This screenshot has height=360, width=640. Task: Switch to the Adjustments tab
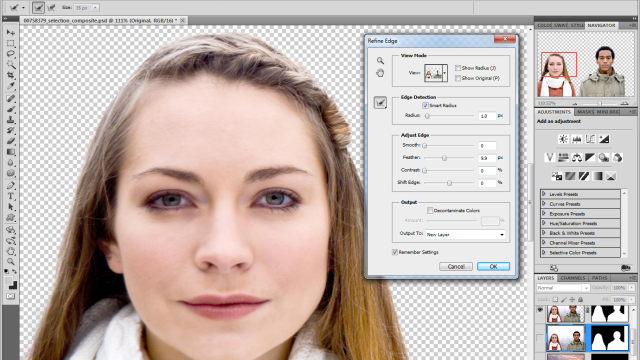[554, 112]
